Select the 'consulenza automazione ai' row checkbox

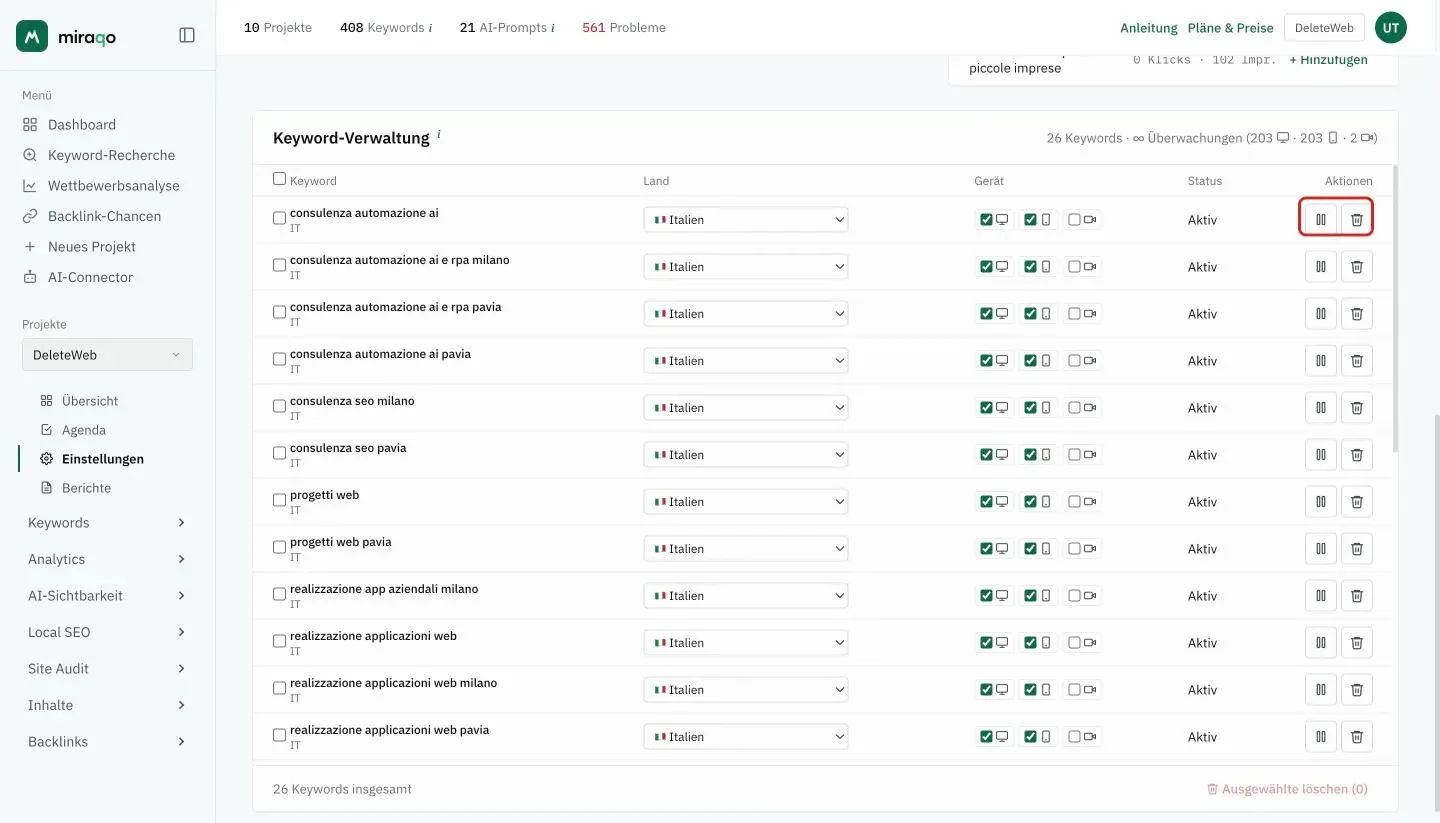click(279, 218)
